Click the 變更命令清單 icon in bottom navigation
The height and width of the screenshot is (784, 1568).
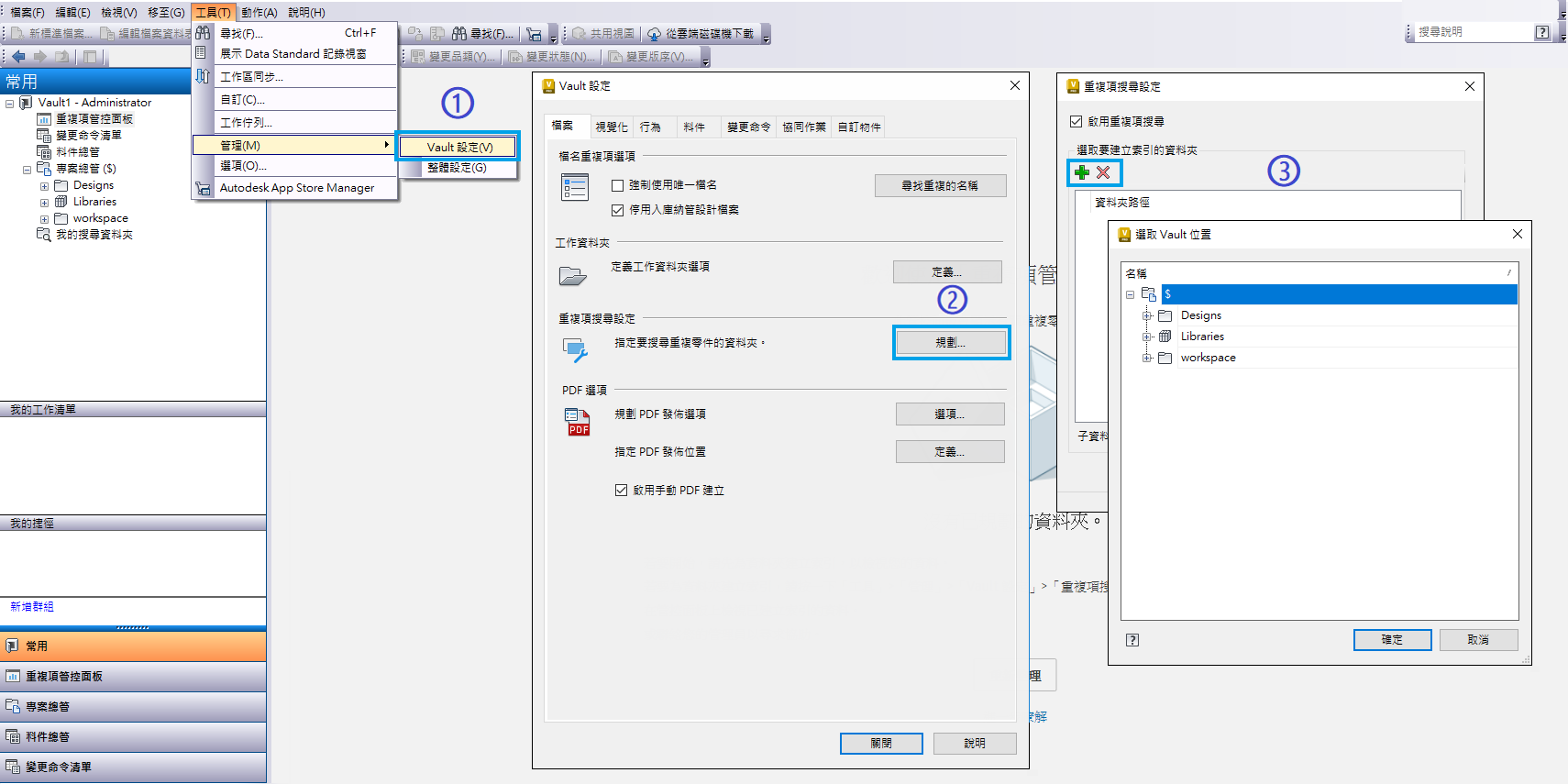tap(13, 767)
